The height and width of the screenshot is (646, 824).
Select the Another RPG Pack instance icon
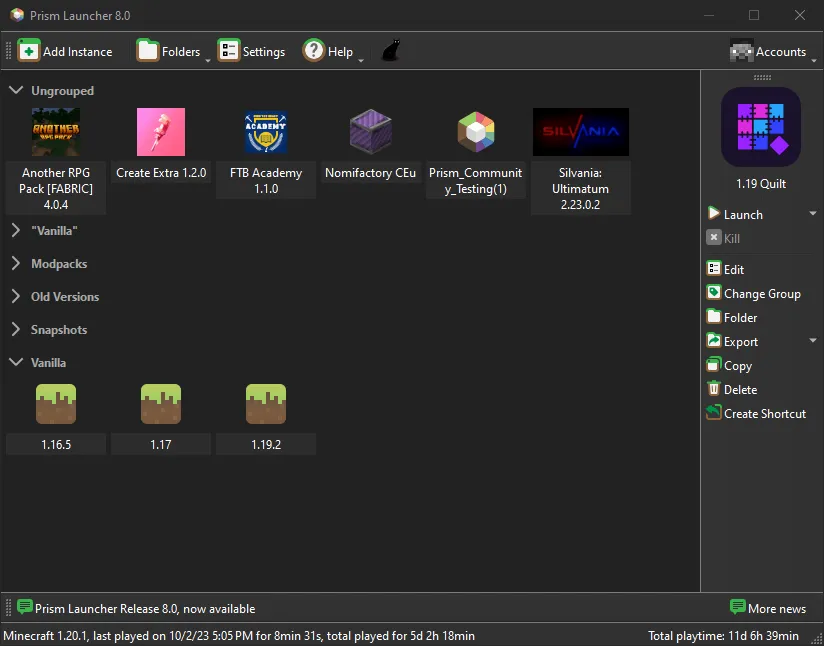[56, 132]
